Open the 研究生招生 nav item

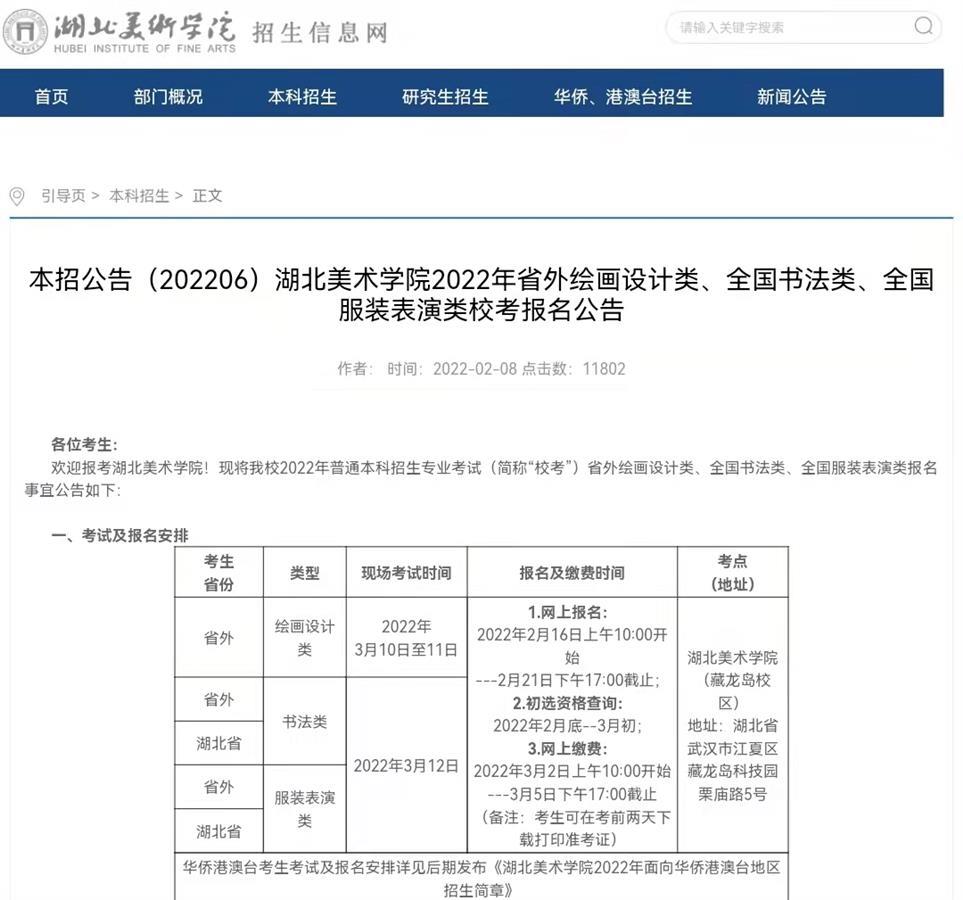click(445, 96)
